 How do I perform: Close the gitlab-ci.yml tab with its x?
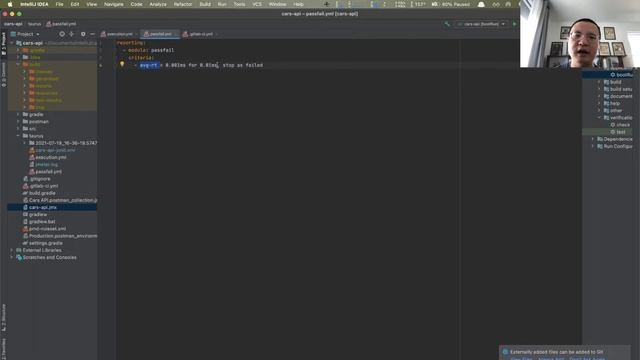coord(217,34)
